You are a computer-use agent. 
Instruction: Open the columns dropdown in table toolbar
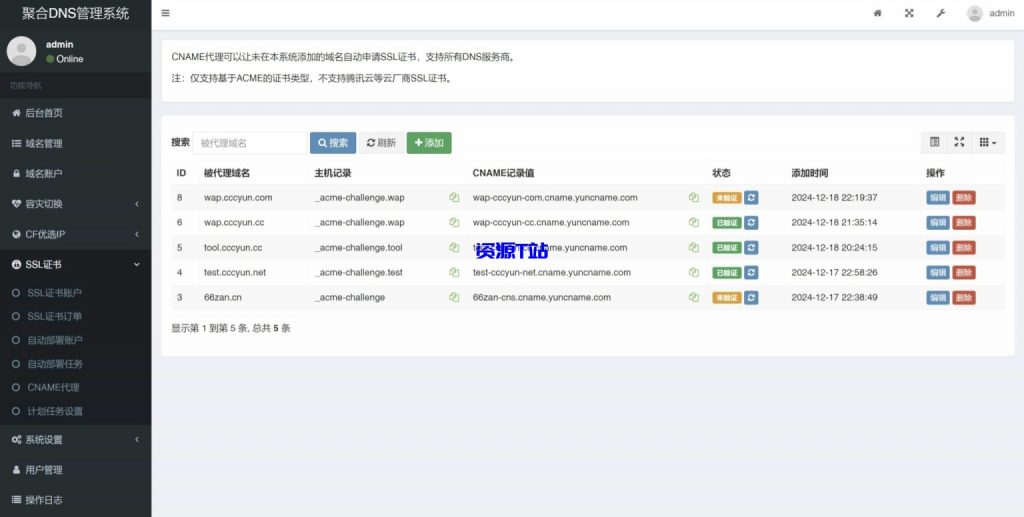pyautogui.click(x=988, y=142)
